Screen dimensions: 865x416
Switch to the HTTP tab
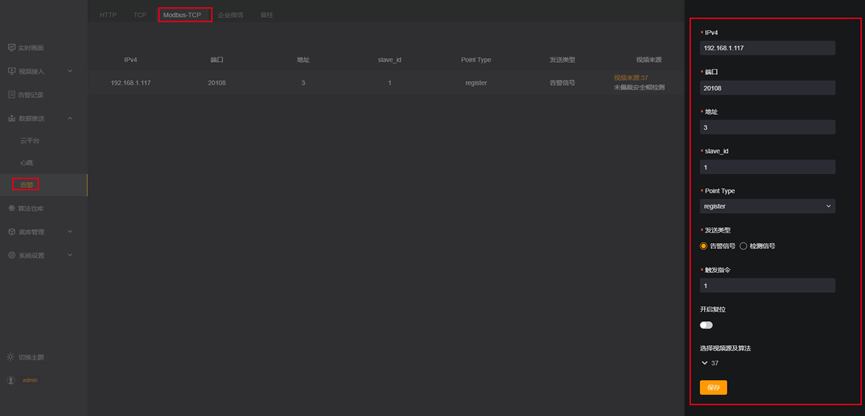pos(108,15)
